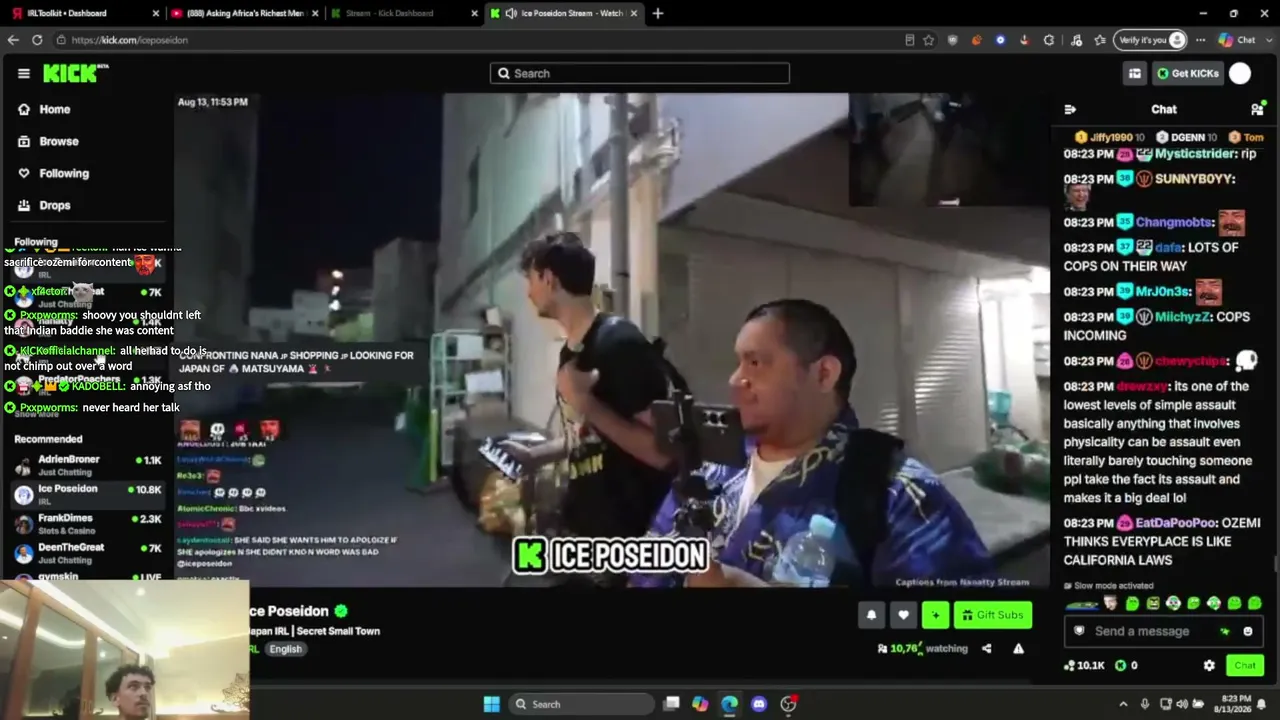This screenshot has width=1280, height=720.
Task: Open the Copilot Chat sidebar
Action: (x=1237, y=40)
